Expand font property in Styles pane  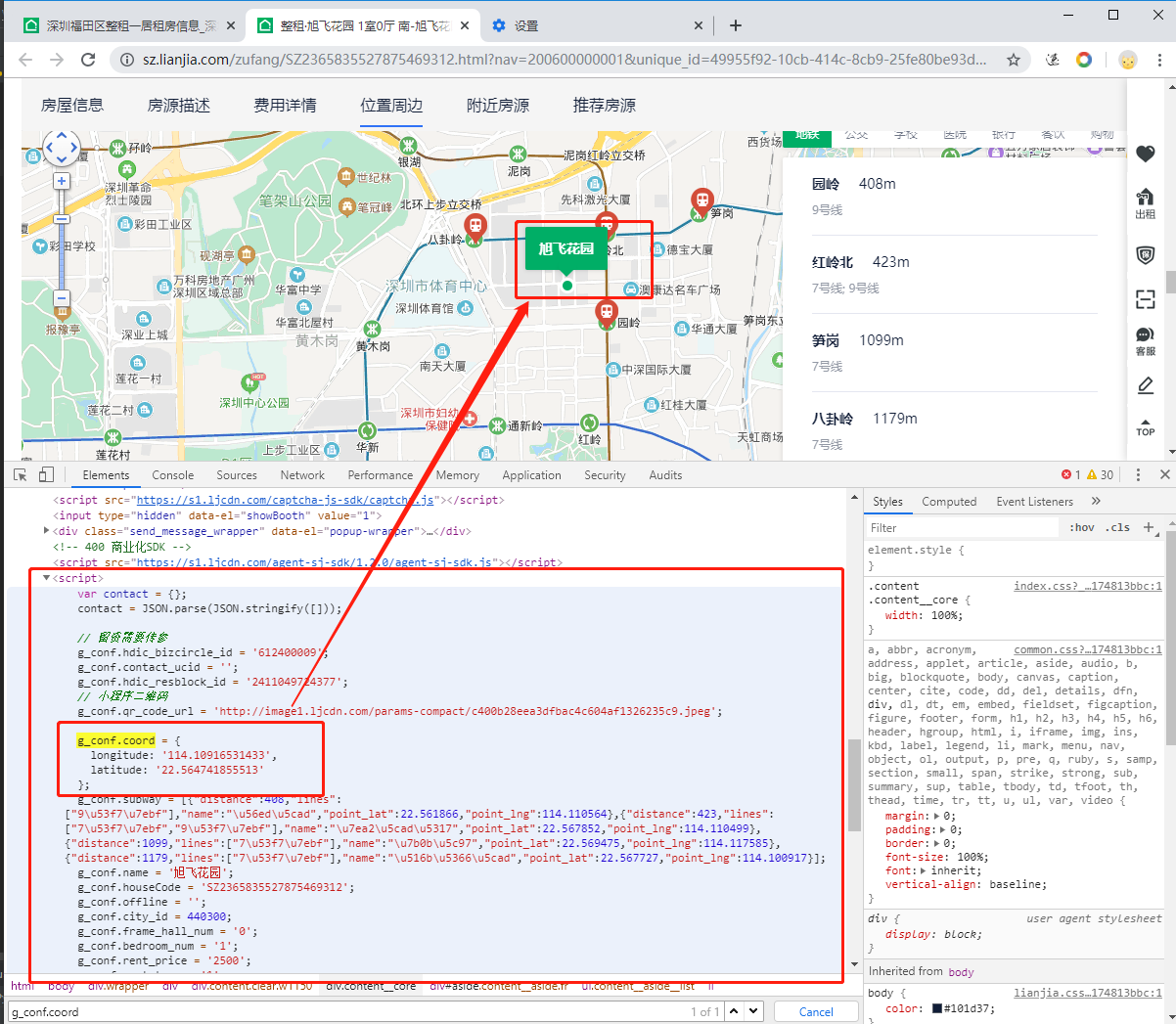(x=923, y=870)
